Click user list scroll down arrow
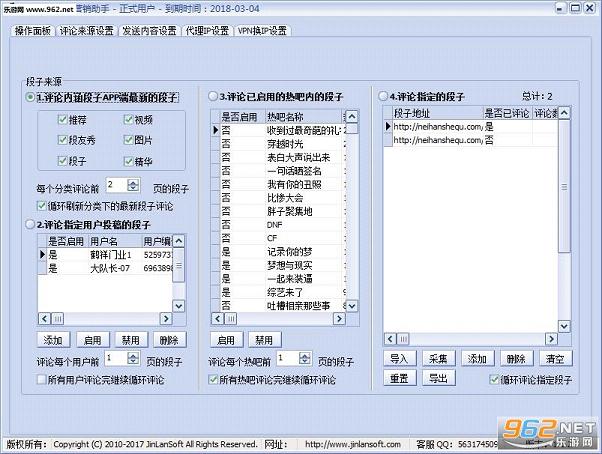602x454 pixels. pos(179,306)
